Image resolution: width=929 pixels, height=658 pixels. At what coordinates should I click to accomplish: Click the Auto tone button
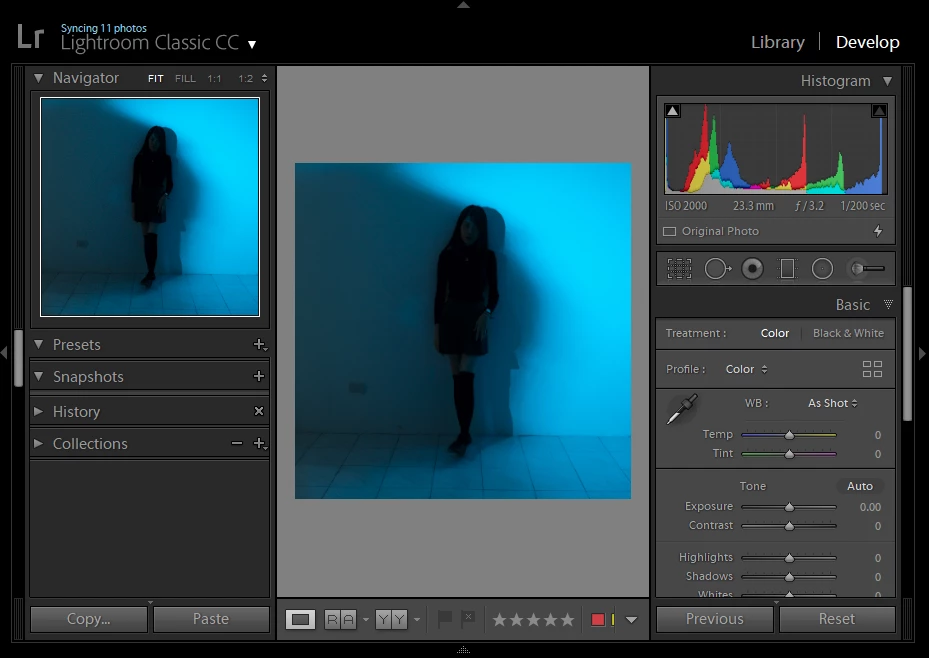click(860, 486)
